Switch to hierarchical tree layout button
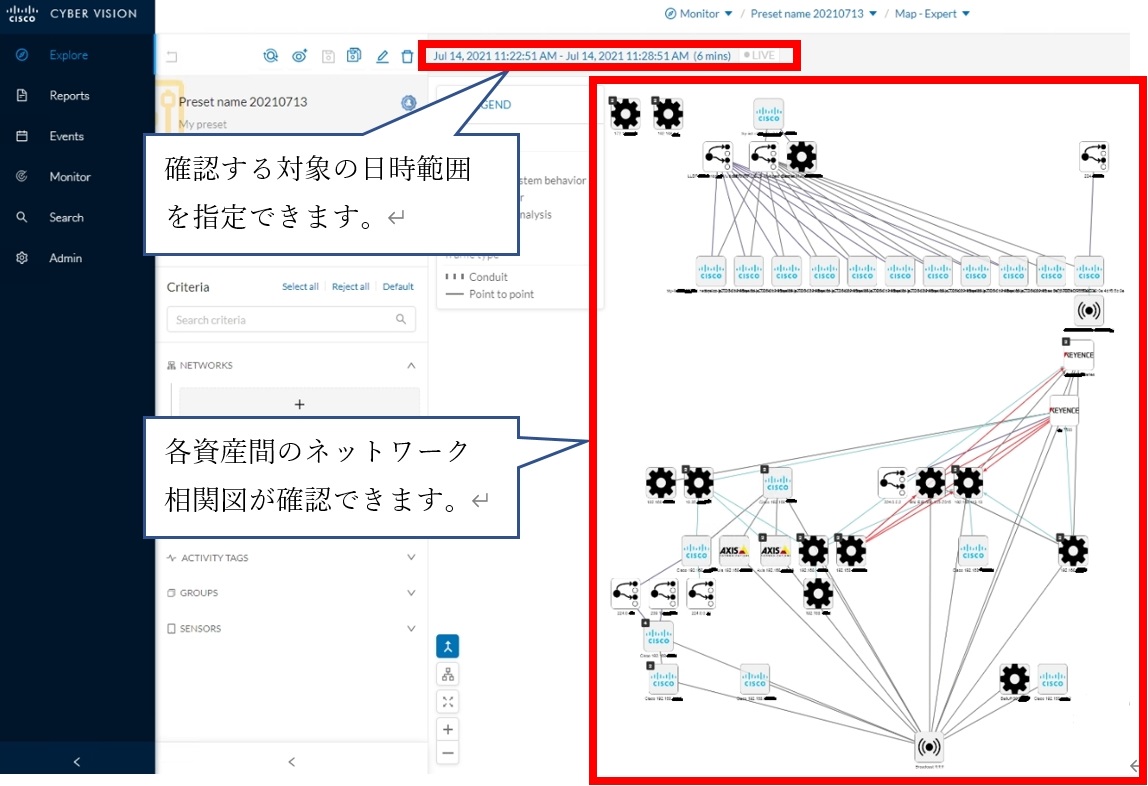The image size is (1148, 786). pos(448,674)
